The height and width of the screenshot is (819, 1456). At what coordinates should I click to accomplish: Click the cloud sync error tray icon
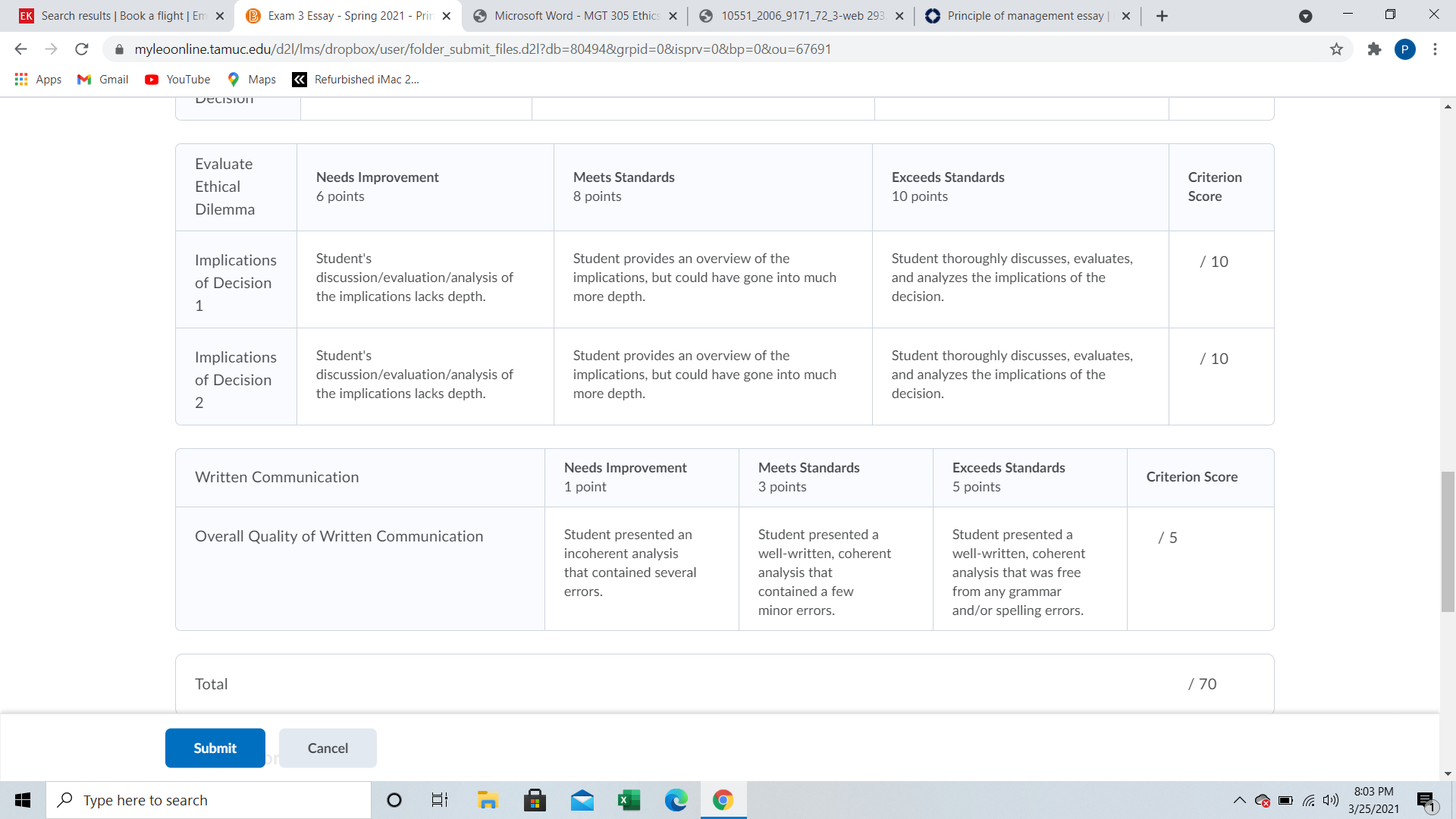pyautogui.click(x=1263, y=800)
